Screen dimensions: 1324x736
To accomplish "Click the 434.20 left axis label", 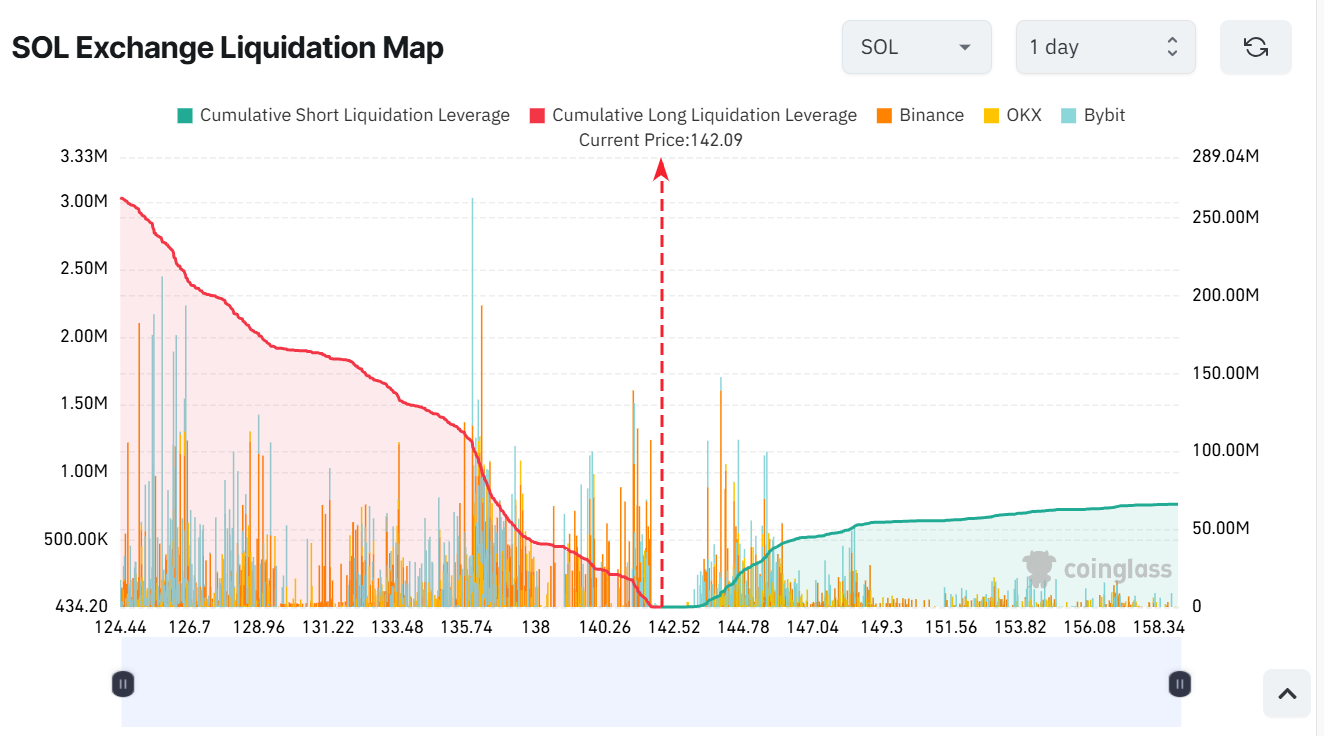I will pos(81,606).
